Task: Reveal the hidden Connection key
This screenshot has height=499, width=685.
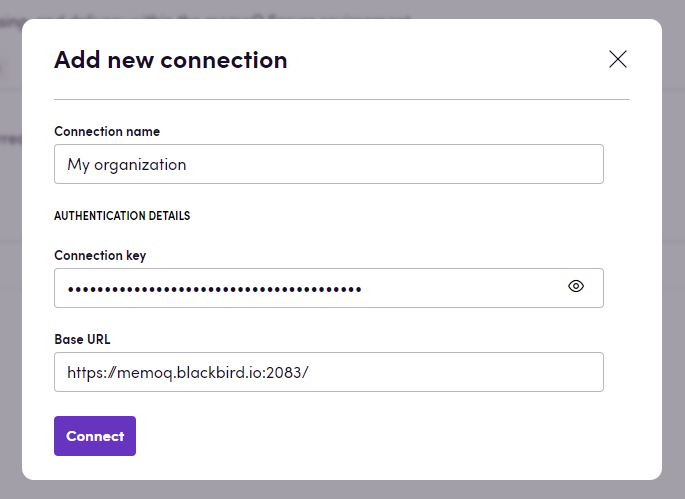Action: coord(576,287)
